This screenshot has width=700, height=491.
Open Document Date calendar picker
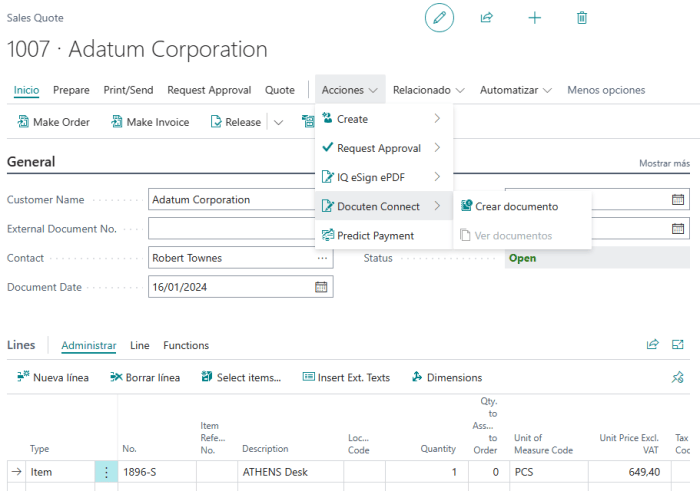click(321, 287)
